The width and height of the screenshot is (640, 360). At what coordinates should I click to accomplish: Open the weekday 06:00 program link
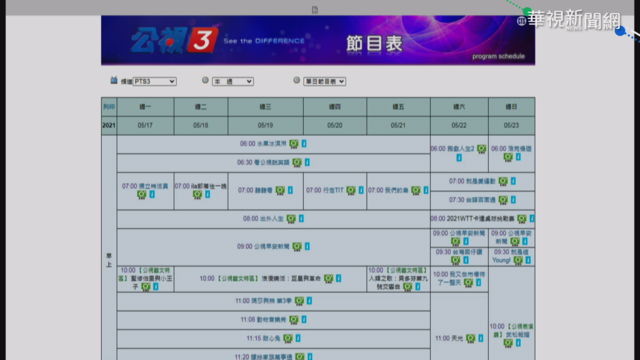click(263, 144)
